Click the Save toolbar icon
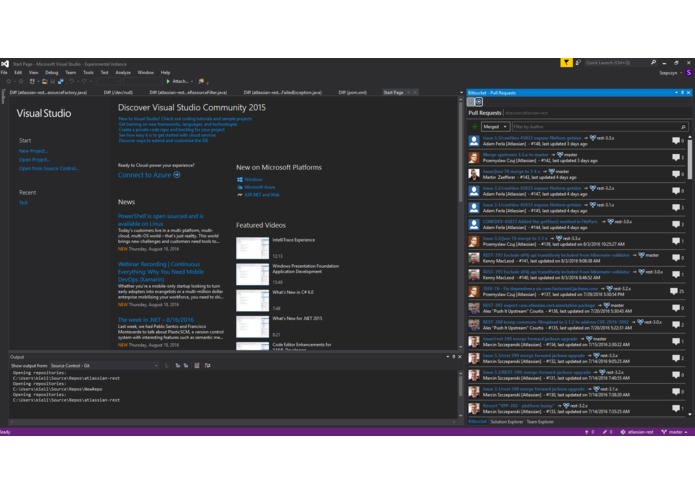The width and height of the screenshot is (695, 494). tap(52, 82)
